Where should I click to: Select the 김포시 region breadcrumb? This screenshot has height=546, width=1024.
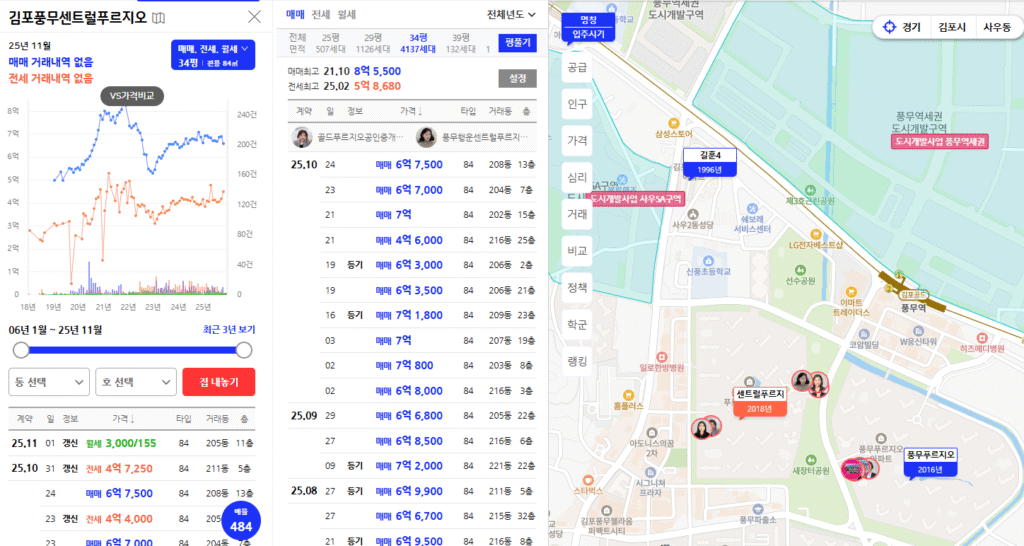(952, 27)
